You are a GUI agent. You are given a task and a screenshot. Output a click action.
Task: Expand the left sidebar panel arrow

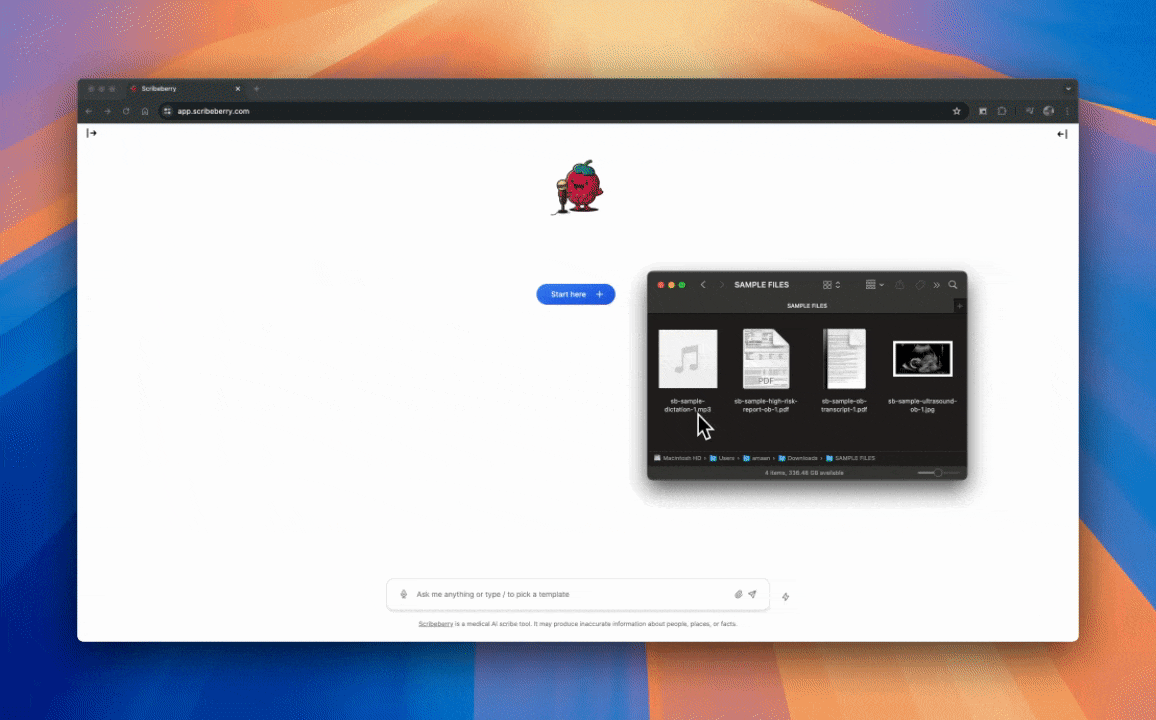pos(91,133)
